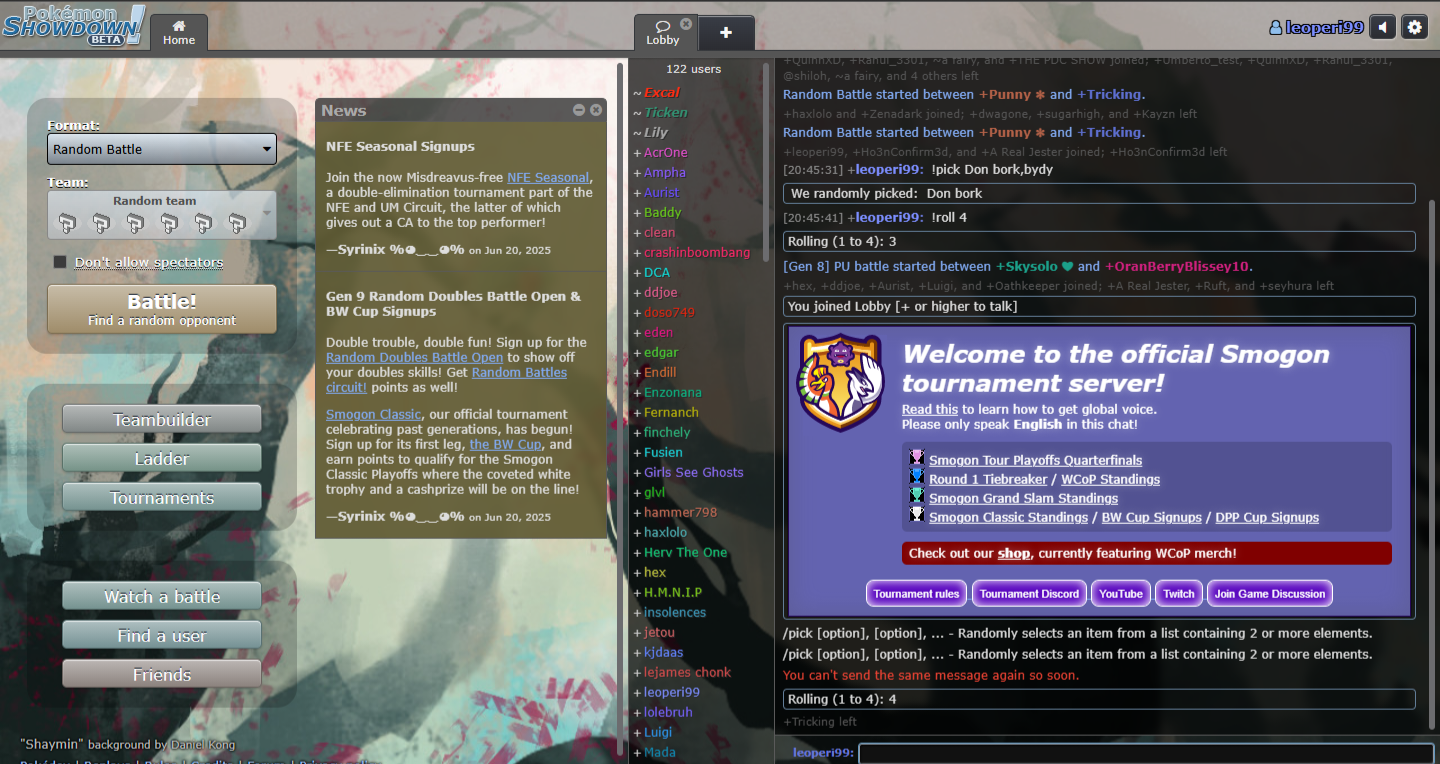Click user lejames chonk in list
1440x764 pixels.
[687, 672]
